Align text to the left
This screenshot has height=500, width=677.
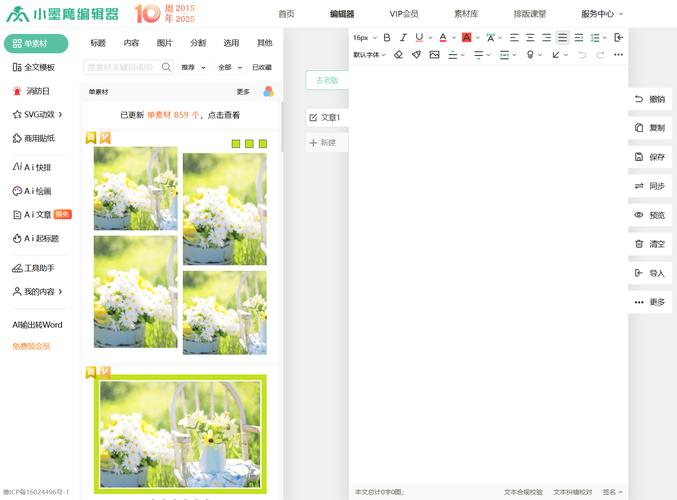click(514, 38)
